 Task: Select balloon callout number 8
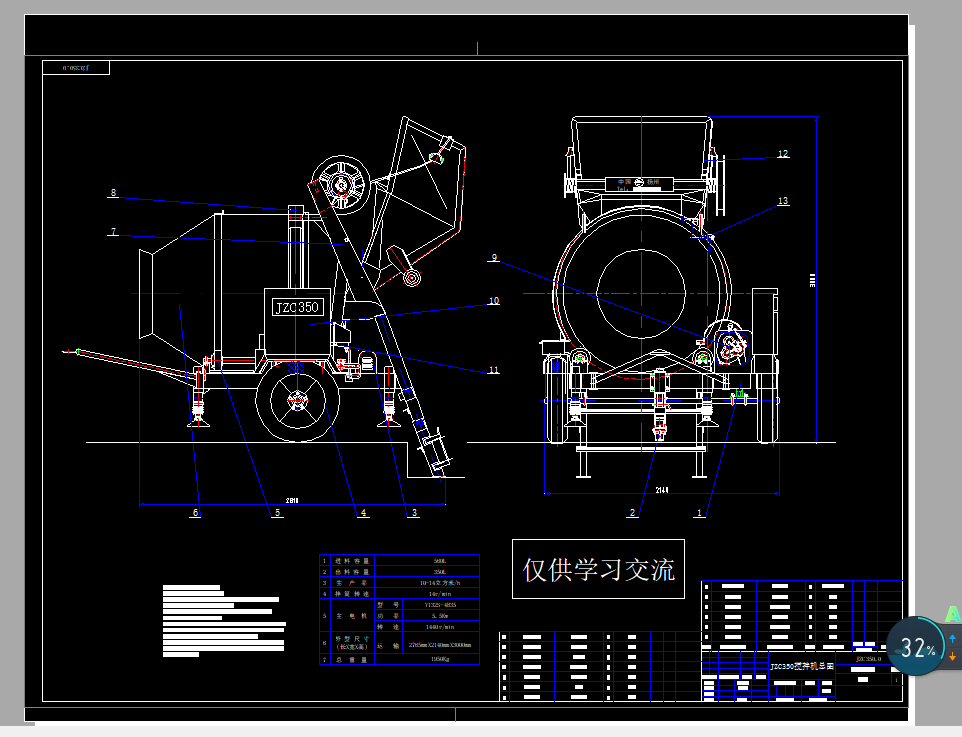[x=113, y=192]
